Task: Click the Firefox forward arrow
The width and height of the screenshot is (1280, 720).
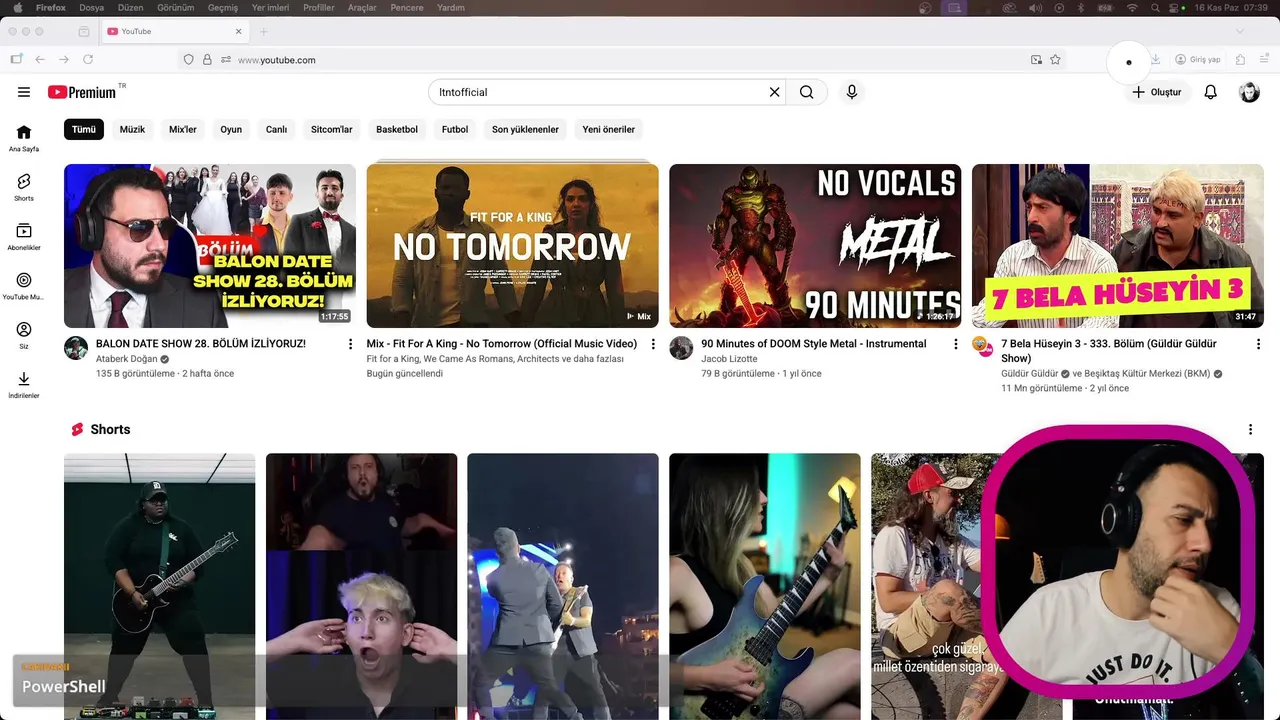Action: click(64, 60)
